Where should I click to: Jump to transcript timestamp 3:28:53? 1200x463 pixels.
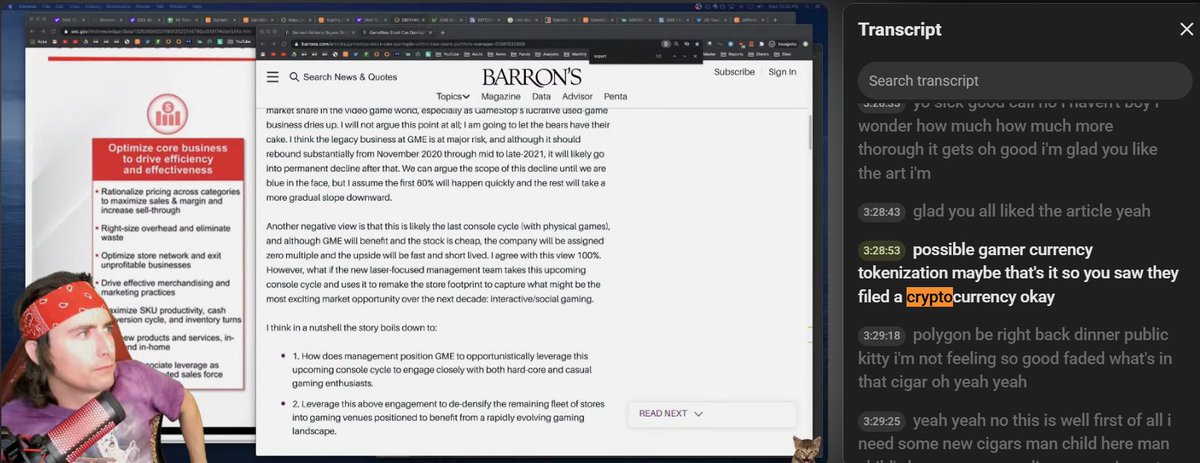pos(882,251)
